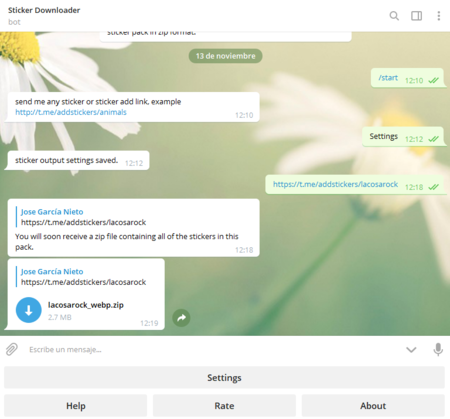
Task: Download lacosarock_webp.zip with the blue arrow icon
Action: (29, 310)
